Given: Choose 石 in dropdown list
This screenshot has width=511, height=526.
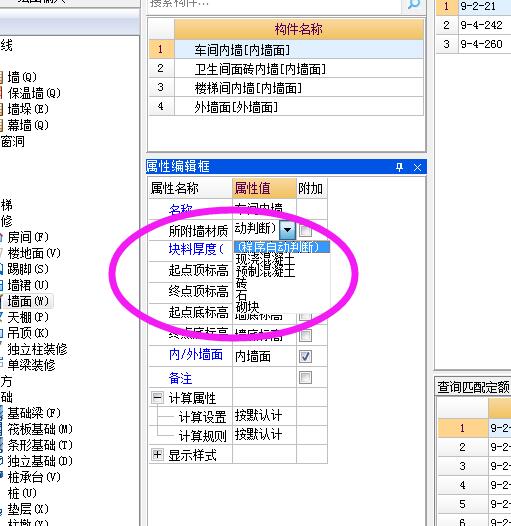Looking at the screenshot, I should 241,295.
